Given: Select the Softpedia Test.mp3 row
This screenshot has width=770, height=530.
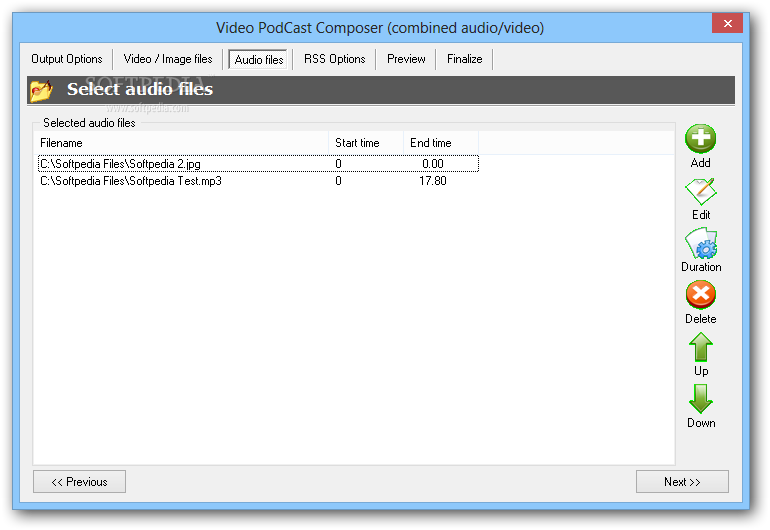Looking at the screenshot, I should tap(258, 181).
